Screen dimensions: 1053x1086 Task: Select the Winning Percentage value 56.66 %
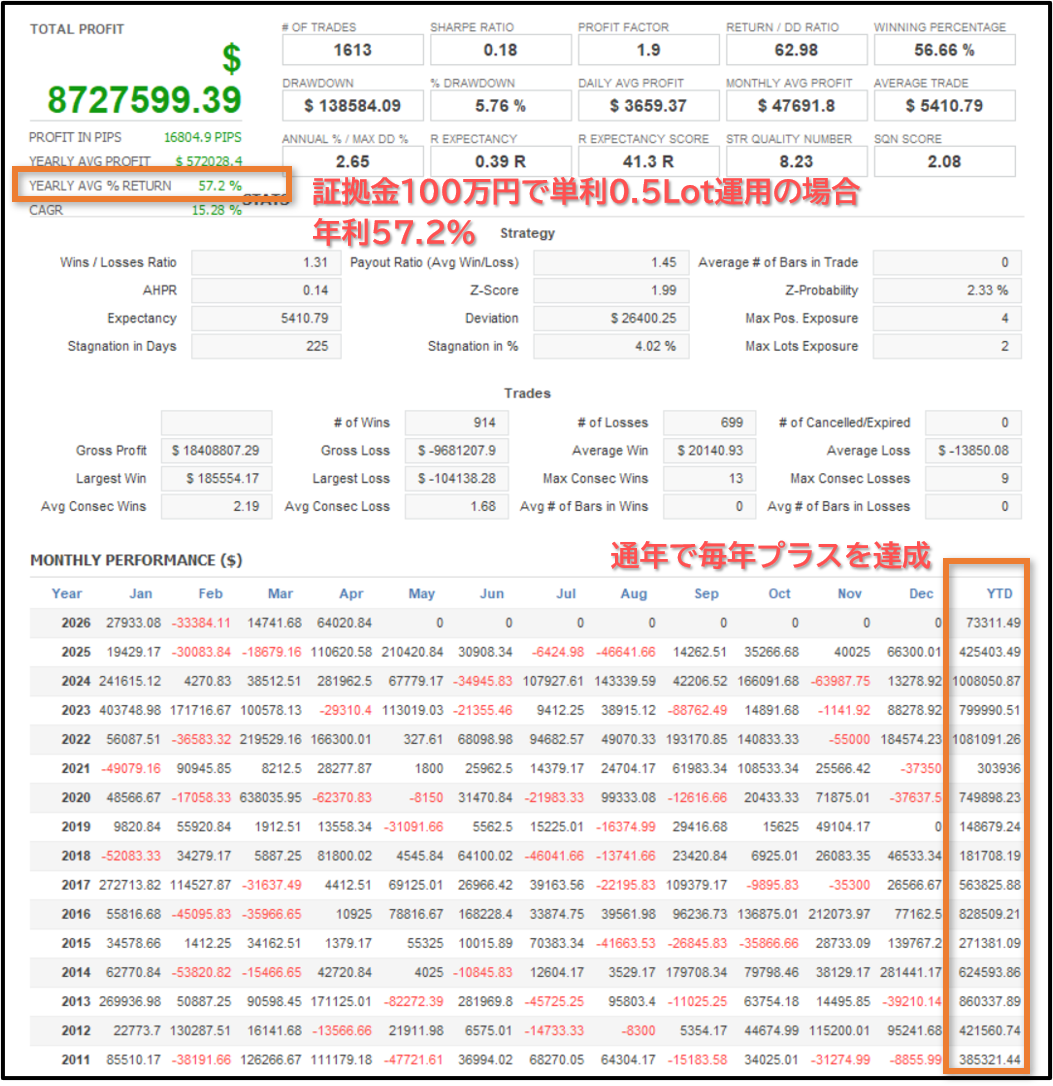(x=944, y=51)
